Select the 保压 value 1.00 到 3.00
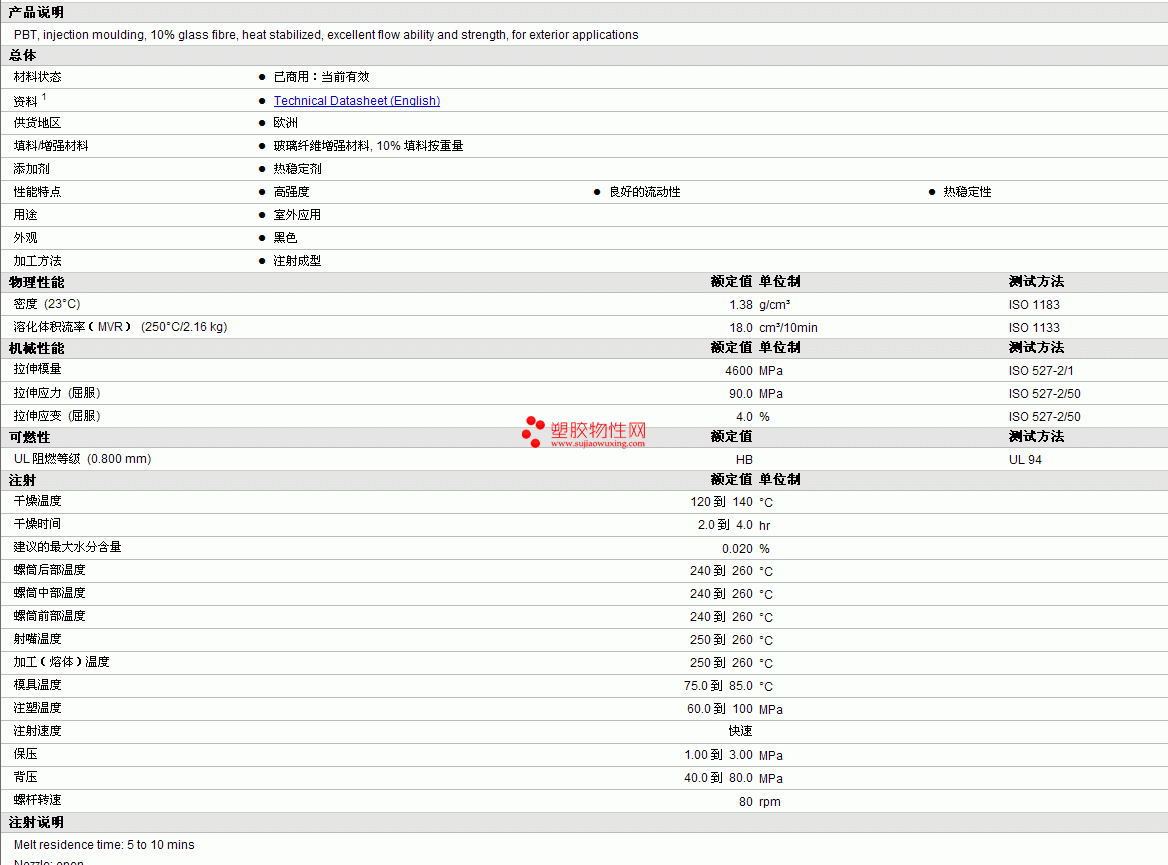The width and height of the screenshot is (1168, 865). tap(718, 755)
